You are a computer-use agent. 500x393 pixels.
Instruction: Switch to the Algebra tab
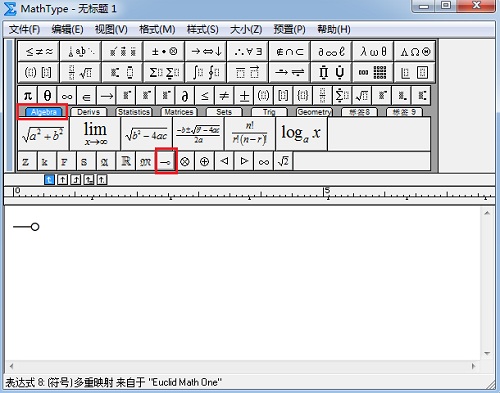[x=43, y=112]
